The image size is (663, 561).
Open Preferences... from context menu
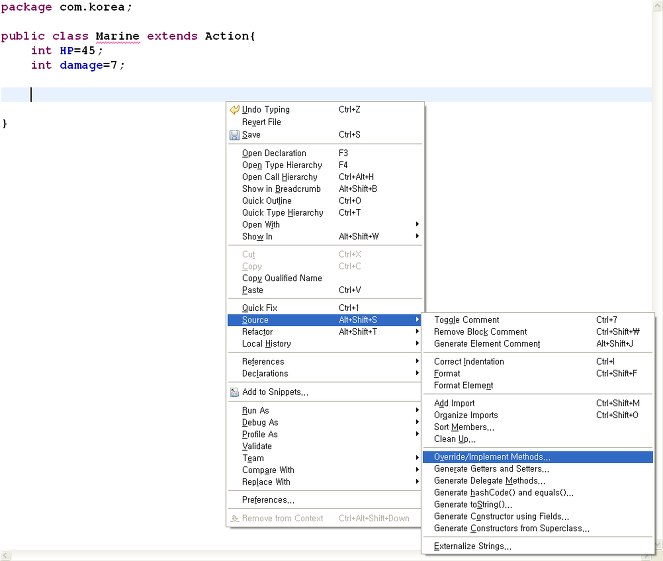point(325,500)
